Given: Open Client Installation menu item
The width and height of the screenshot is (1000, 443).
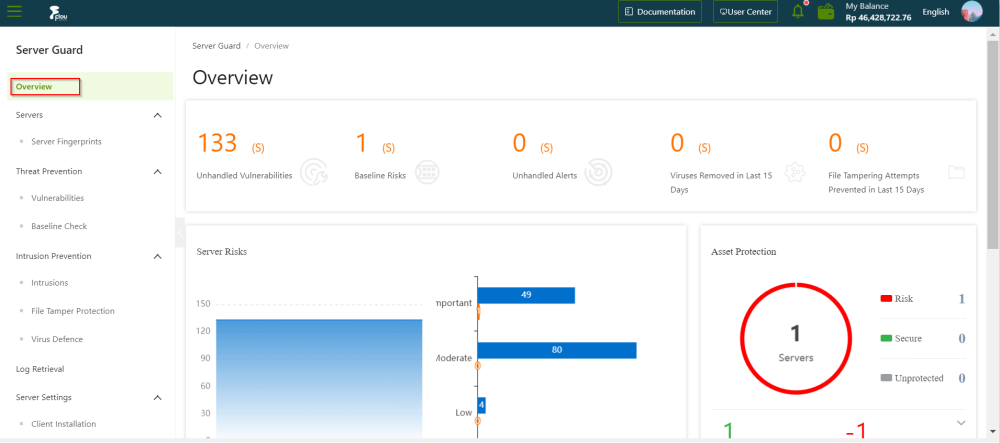Looking at the screenshot, I should pyautogui.click(x=64, y=424).
